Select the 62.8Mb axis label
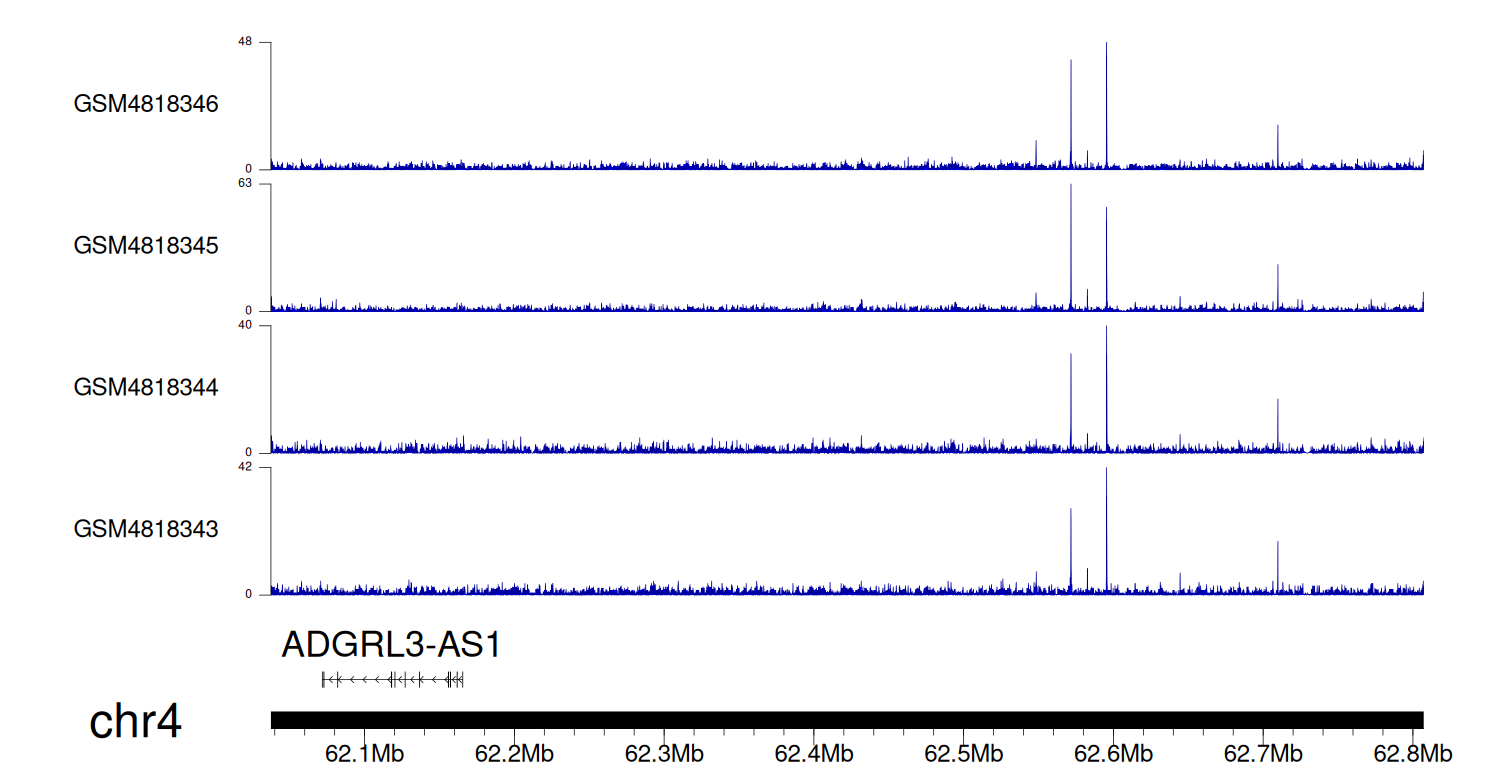Screen dimensions: 1500x780 point(1412,753)
